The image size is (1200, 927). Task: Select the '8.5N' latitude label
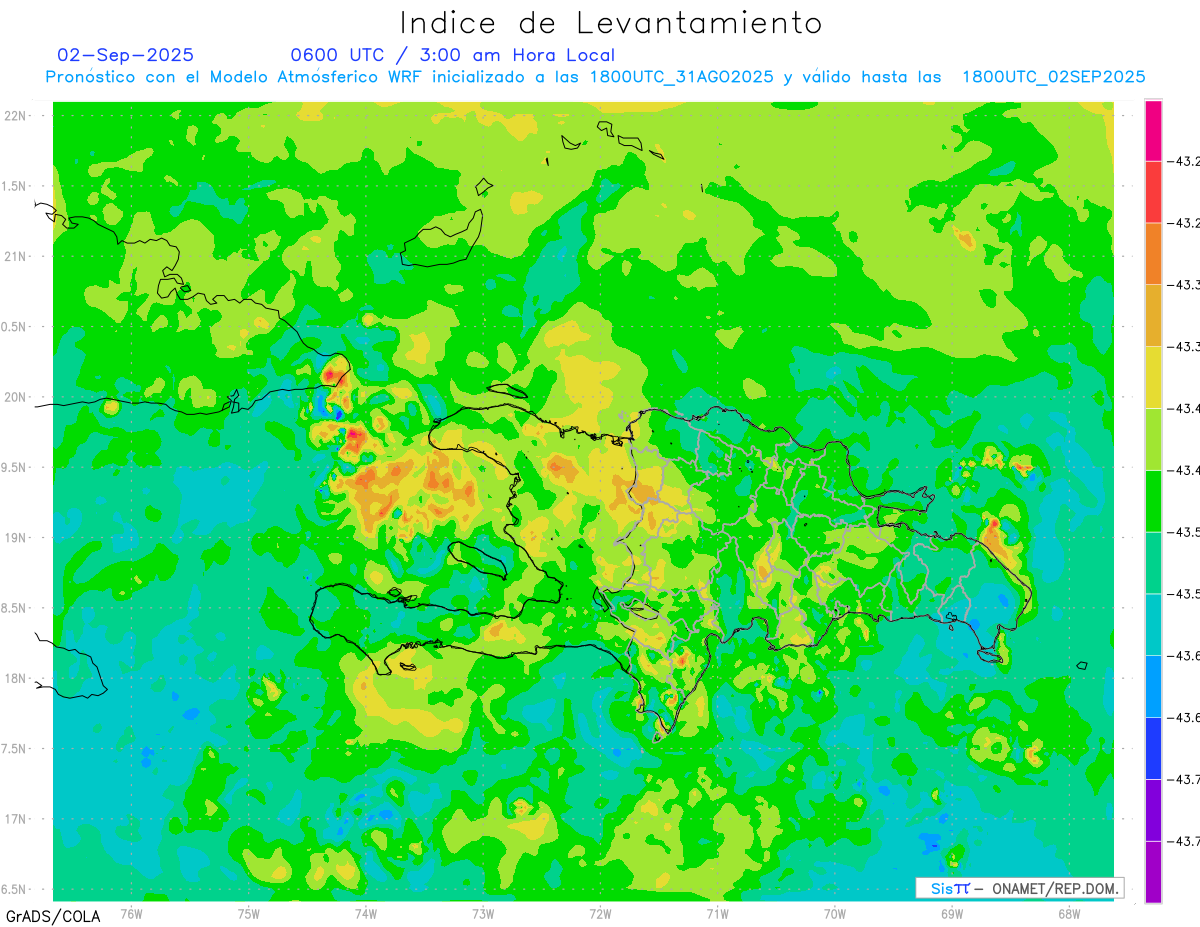(15, 608)
